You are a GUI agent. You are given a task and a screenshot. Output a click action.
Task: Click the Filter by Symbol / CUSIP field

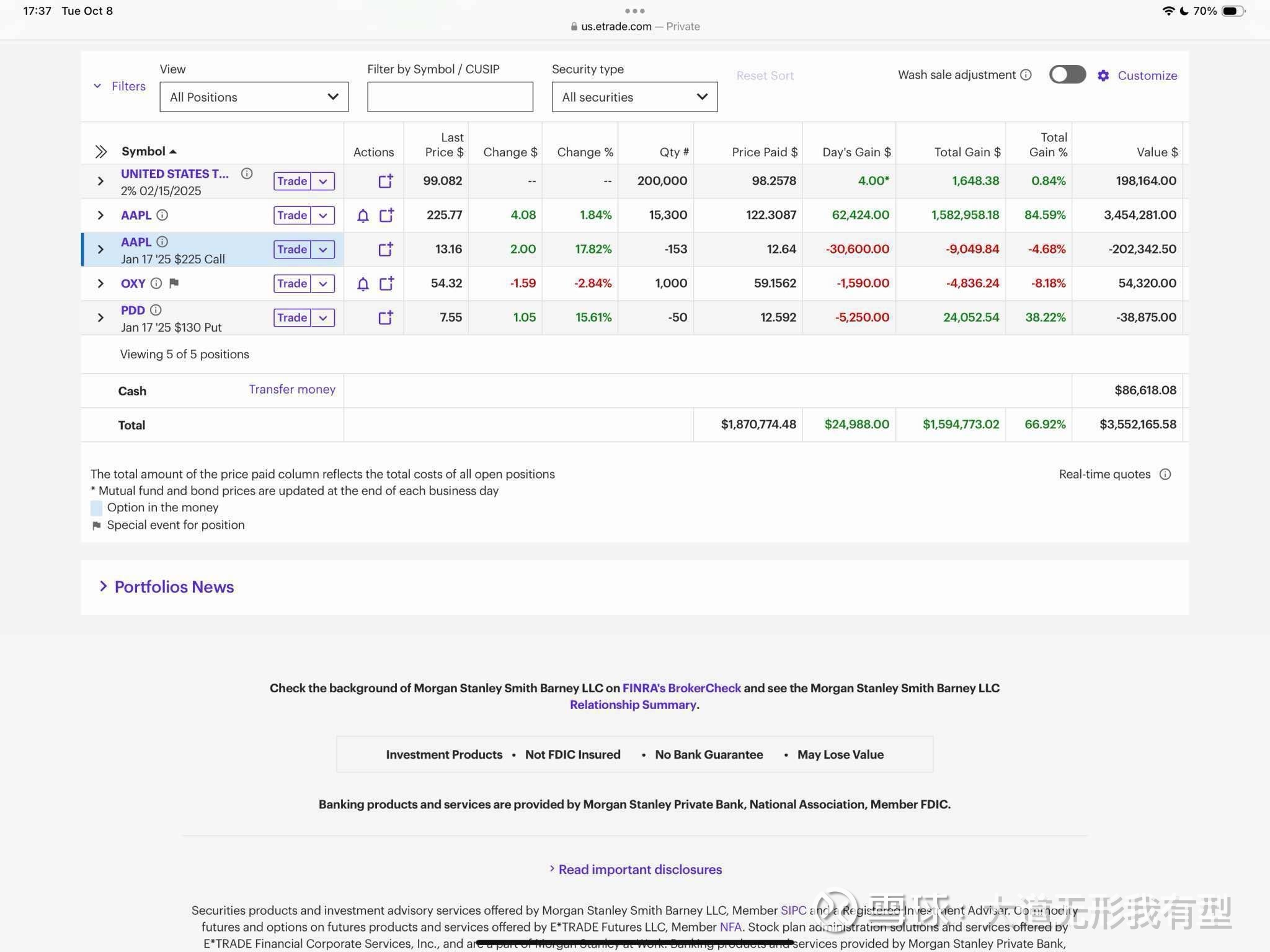[x=450, y=97]
